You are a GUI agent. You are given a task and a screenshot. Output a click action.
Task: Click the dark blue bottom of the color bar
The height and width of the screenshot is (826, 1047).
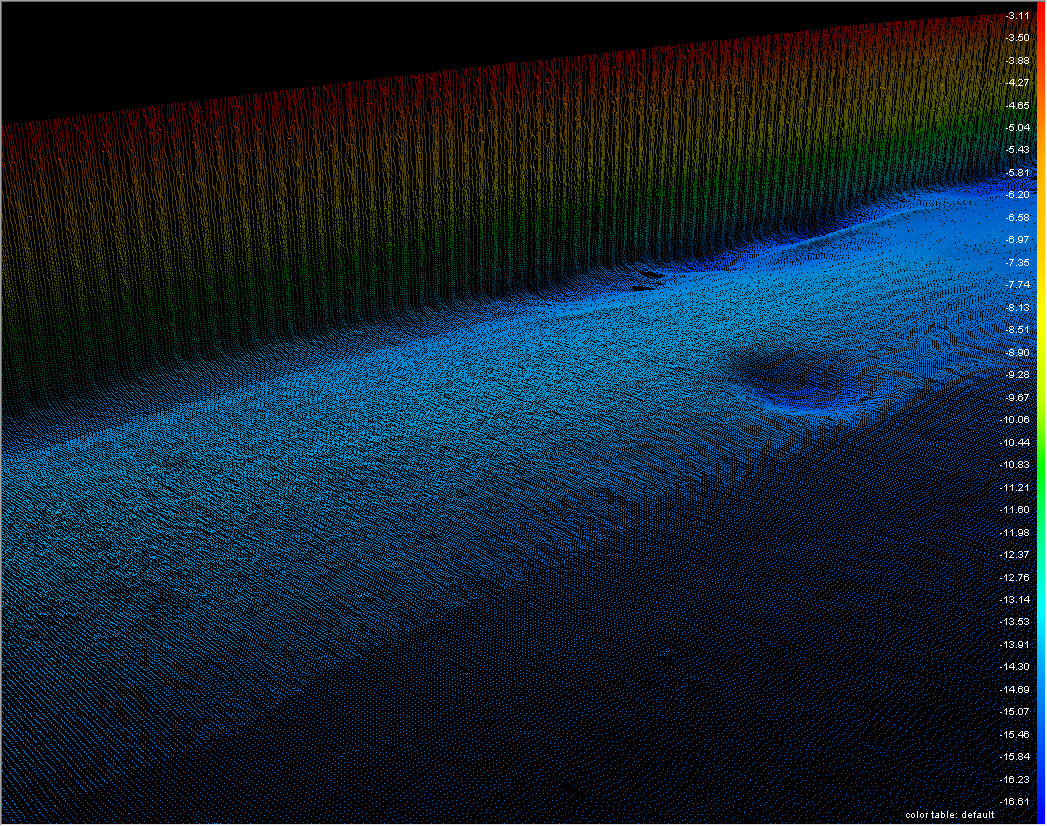coord(1041,790)
